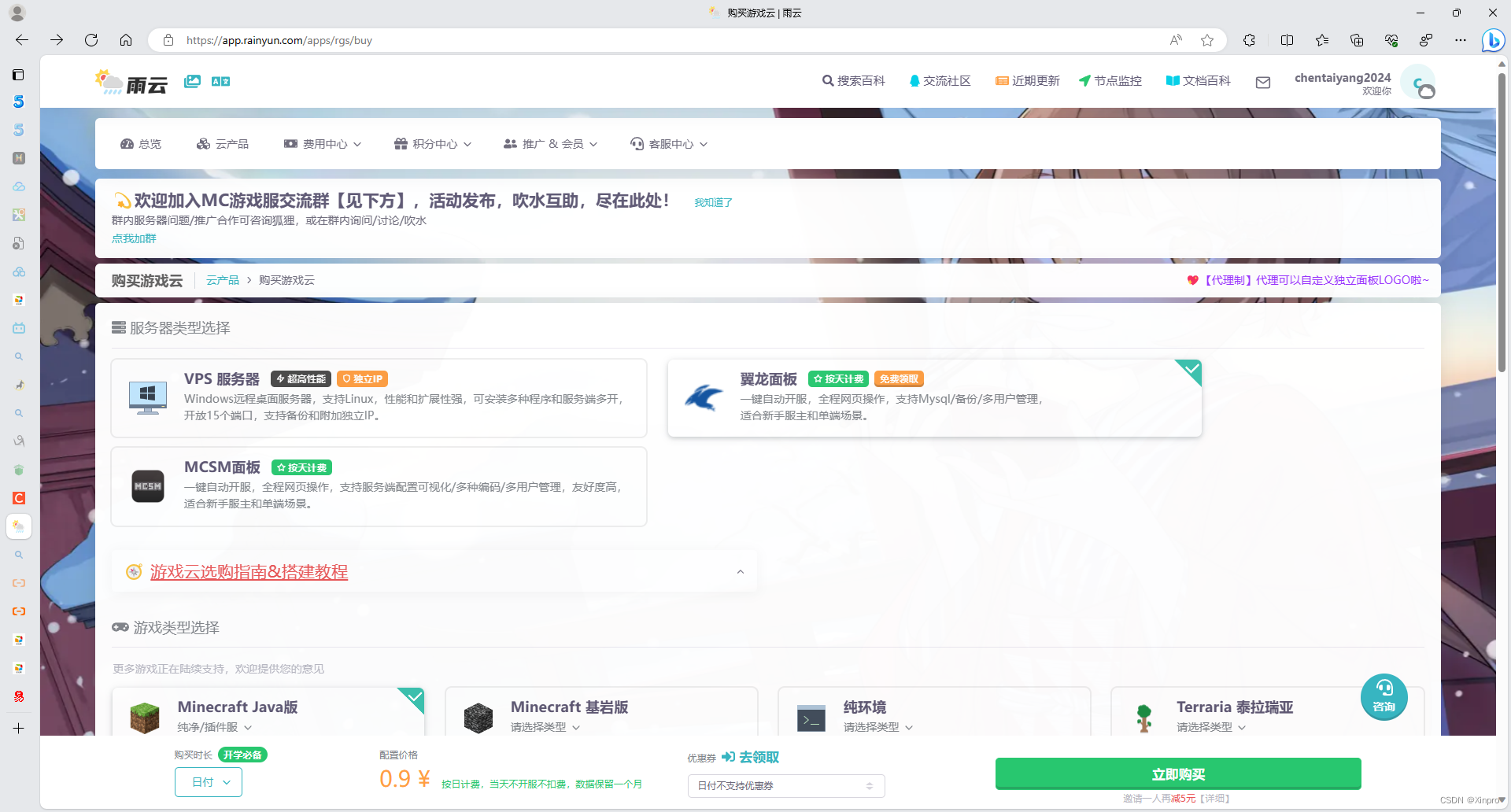Open favorites list icon
Image resolution: width=1511 pixels, height=812 pixels.
coord(1322,40)
